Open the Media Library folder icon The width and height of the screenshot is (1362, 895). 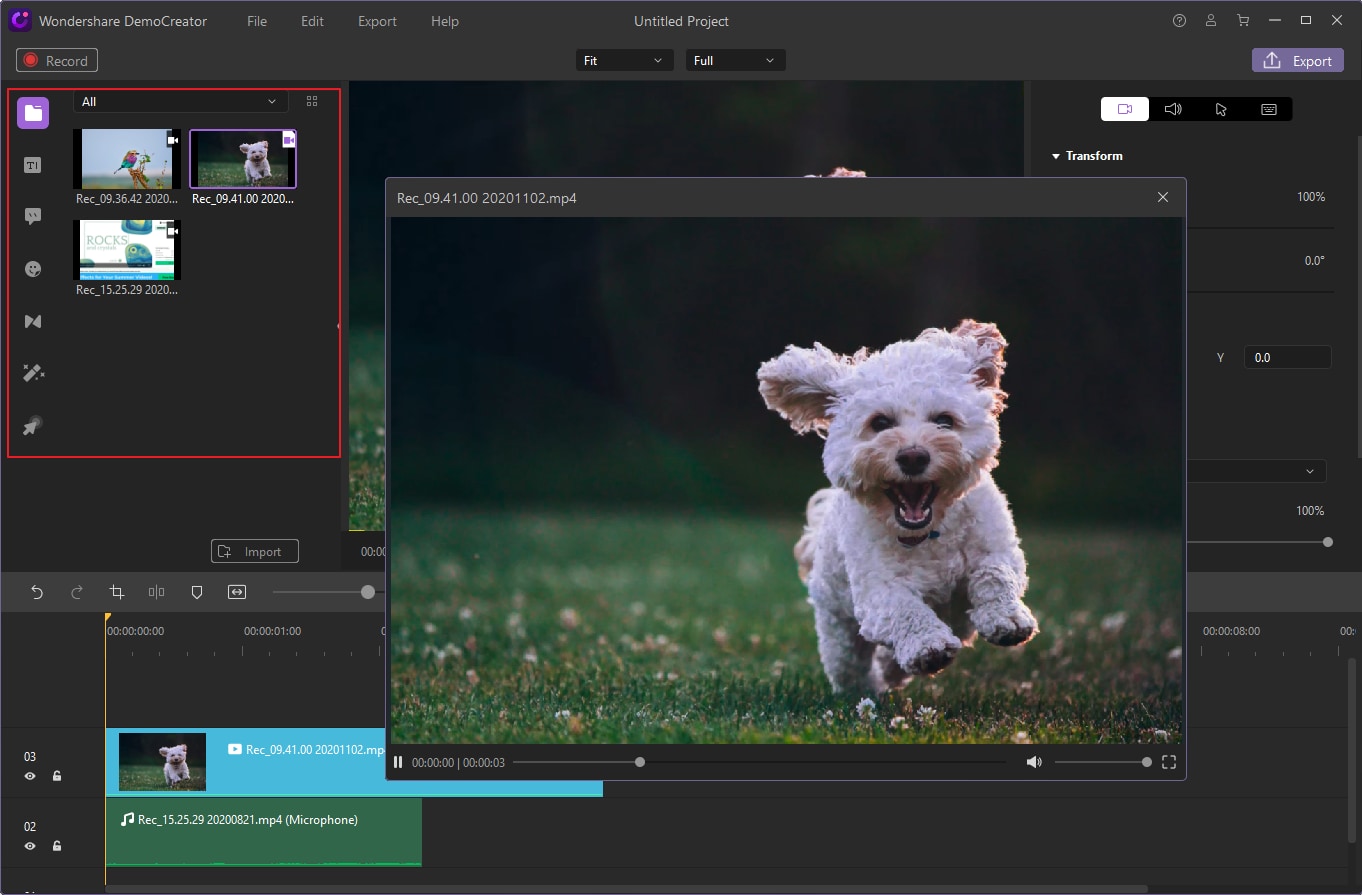pos(33,113)
